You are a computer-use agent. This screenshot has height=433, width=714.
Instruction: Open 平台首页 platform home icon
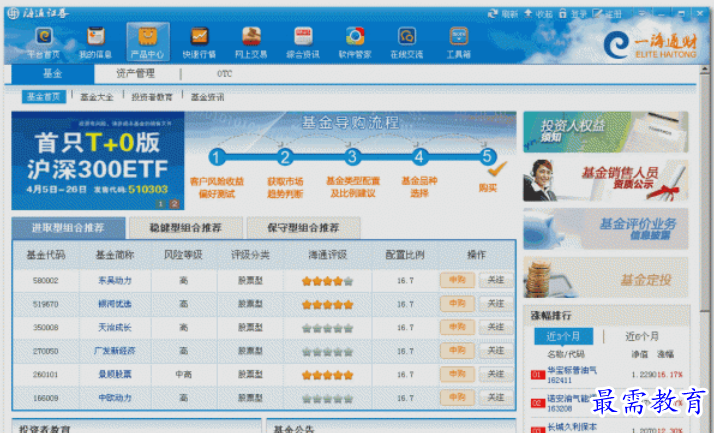pyautogui.click(x=44, y=42)
